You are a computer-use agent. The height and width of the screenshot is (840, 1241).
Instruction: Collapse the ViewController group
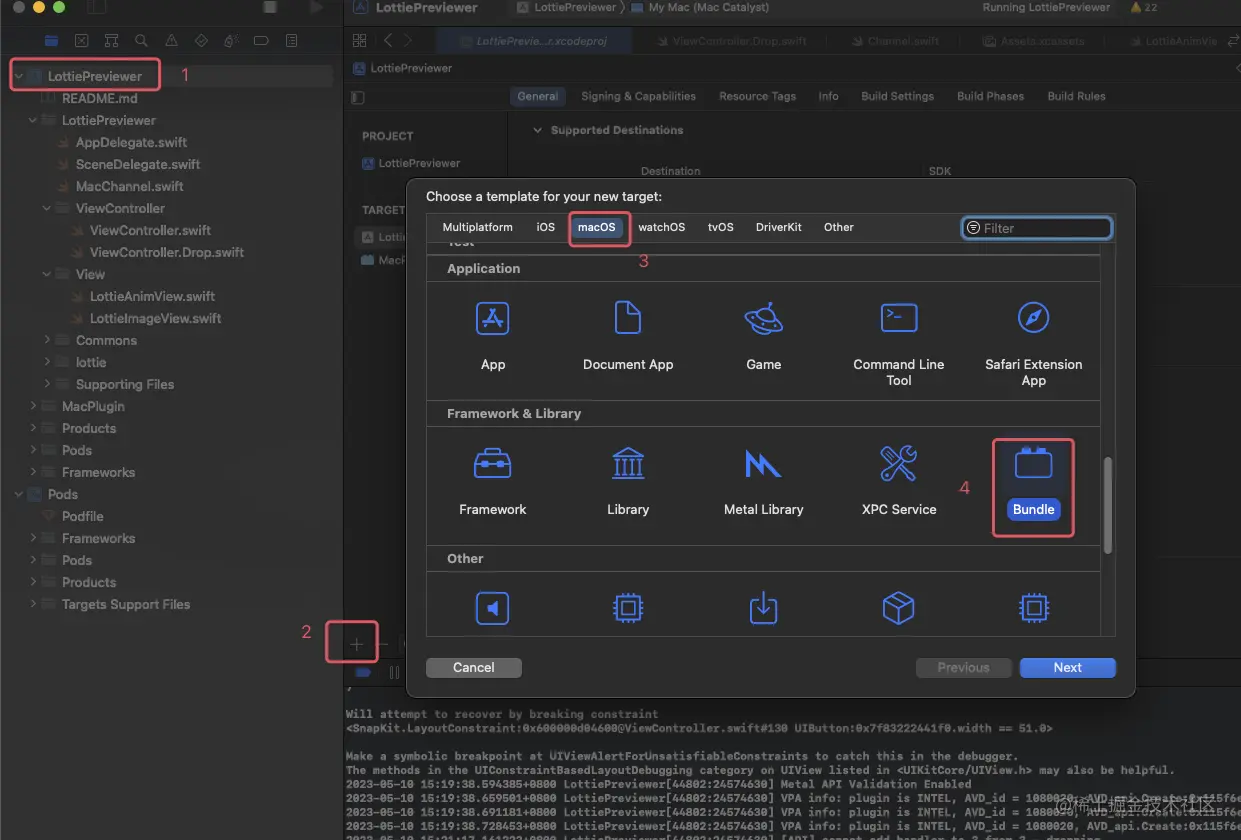(x=47, y=208)
